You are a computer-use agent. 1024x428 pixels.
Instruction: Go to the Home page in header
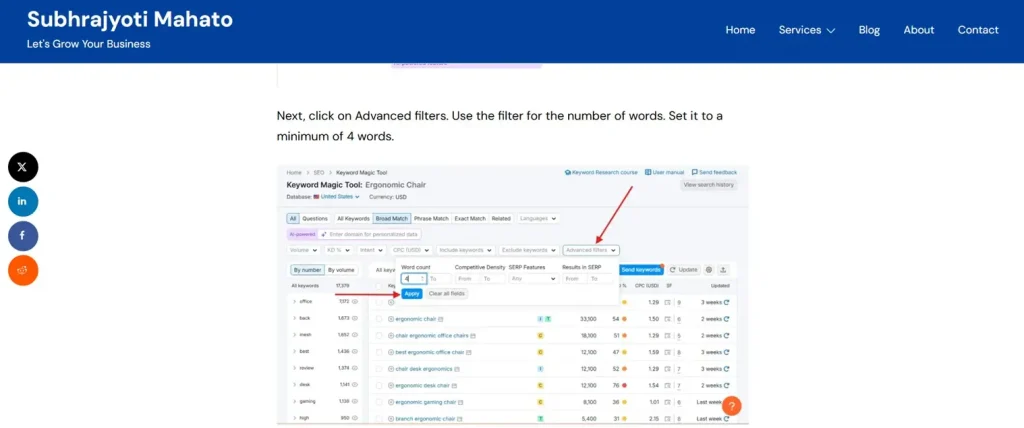[x=741, y=30]
